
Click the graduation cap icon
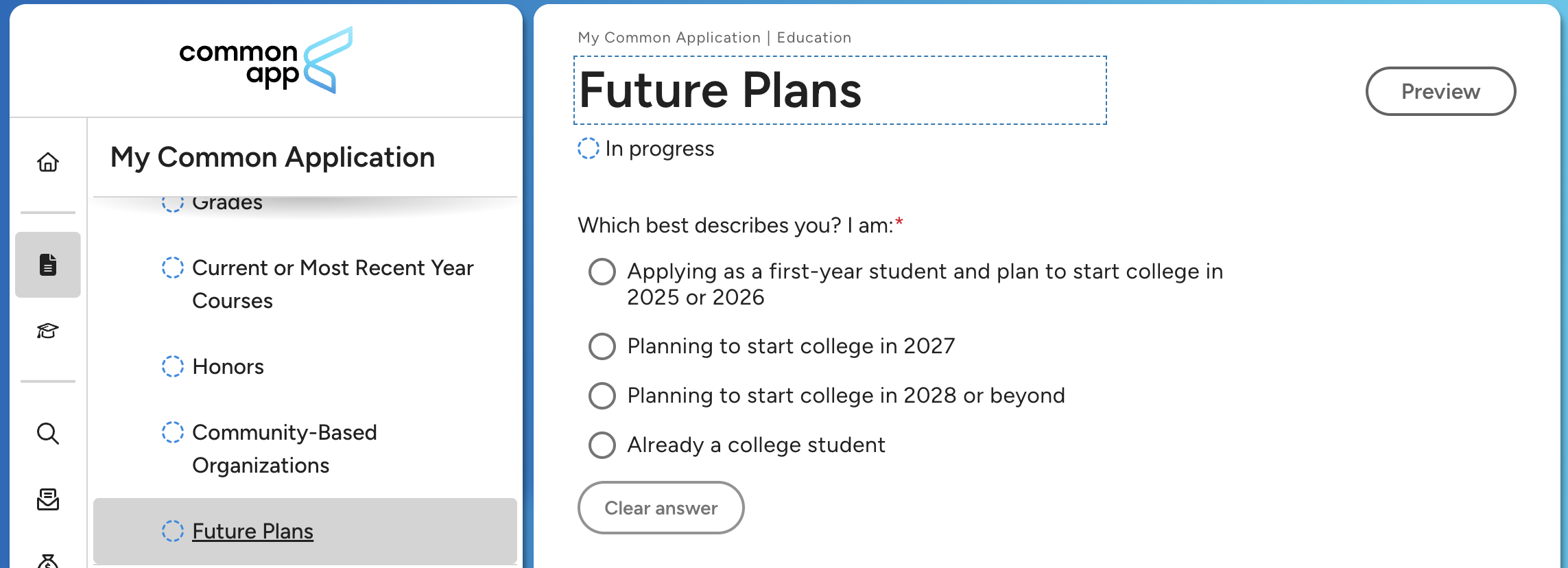(48, 331)
